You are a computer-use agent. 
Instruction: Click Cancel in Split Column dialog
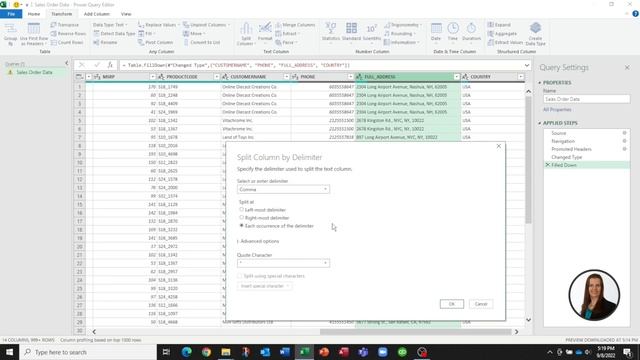[481, 304]
